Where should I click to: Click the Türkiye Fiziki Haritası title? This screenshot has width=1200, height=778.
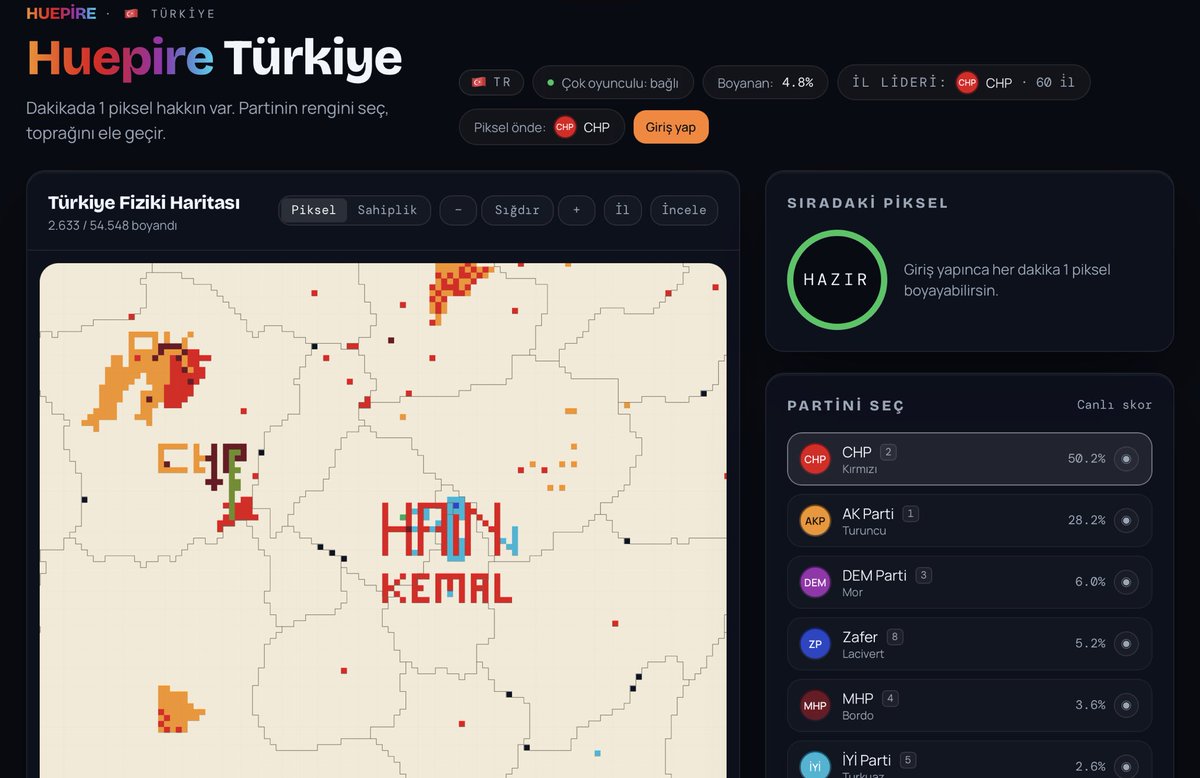[x=144, y=203]
